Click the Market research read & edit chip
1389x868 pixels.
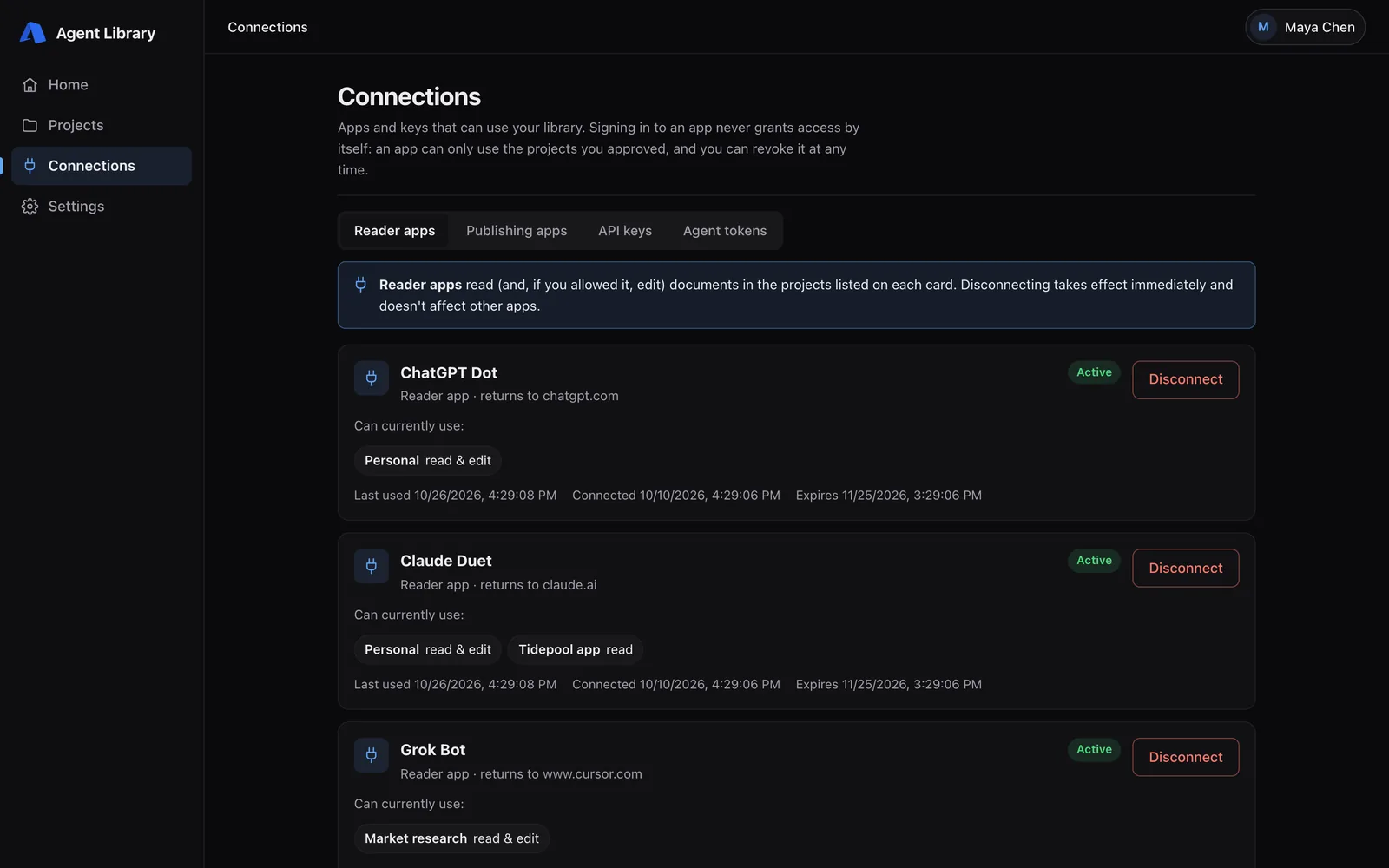451,838
